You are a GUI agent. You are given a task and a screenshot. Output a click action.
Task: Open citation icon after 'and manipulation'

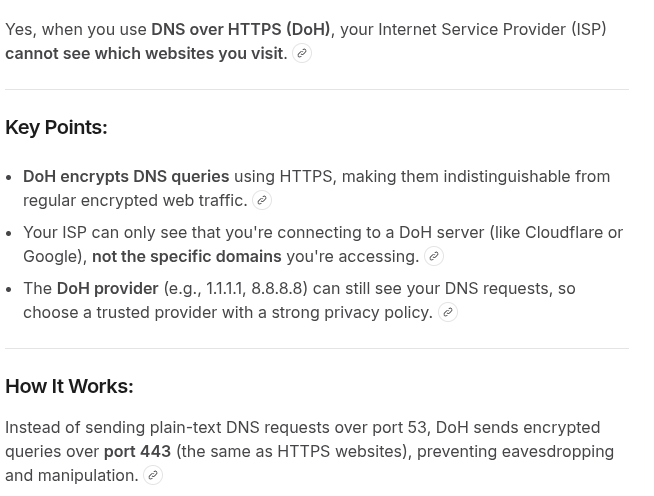[x=153, y=475]
